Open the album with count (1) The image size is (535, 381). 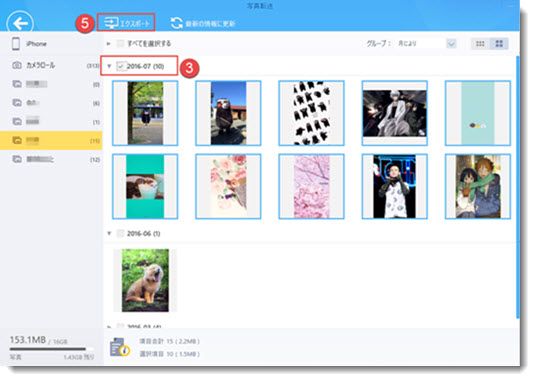51,121
